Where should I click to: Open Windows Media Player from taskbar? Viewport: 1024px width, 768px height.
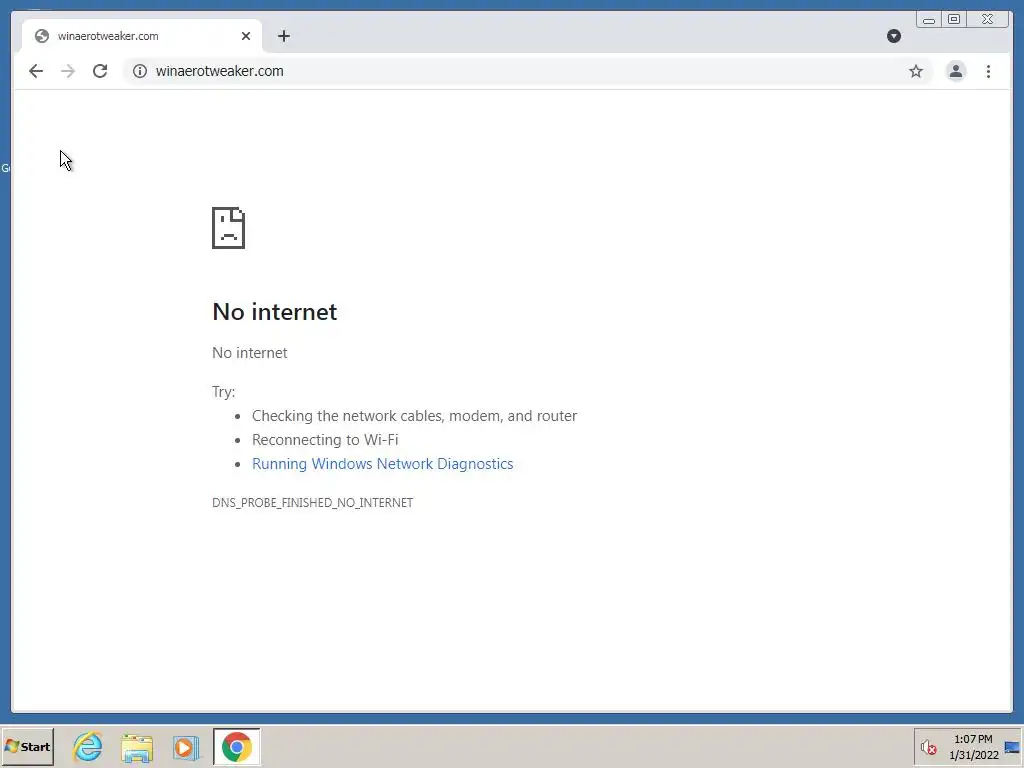pos(186,747)
